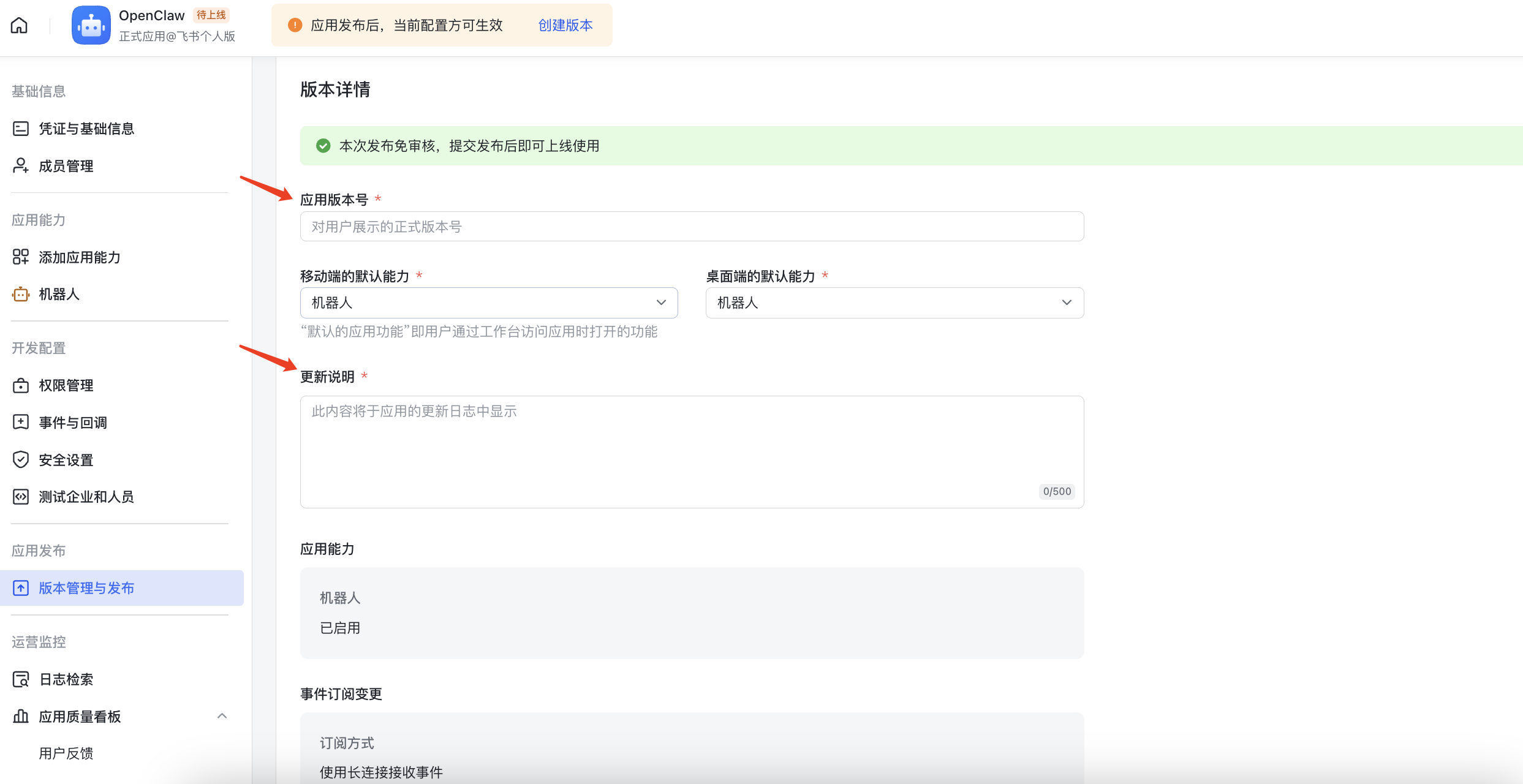Go to 版本管理与发布 menu item
Screen dimensions: 1523x784
(86, 588)
